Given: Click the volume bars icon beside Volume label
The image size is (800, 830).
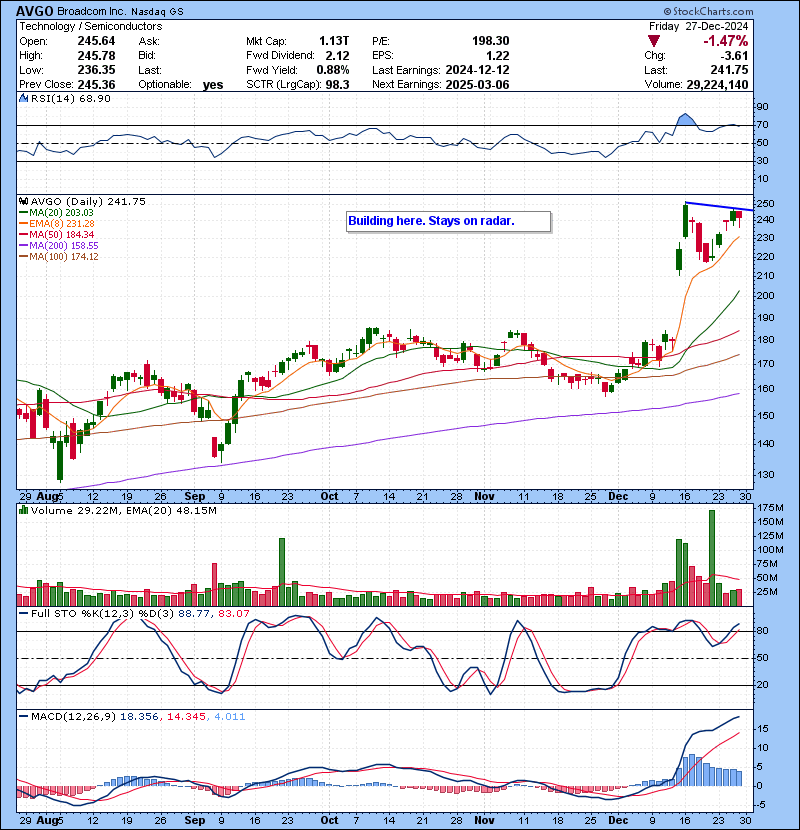Looking at the screenshot, I should 23,510.
